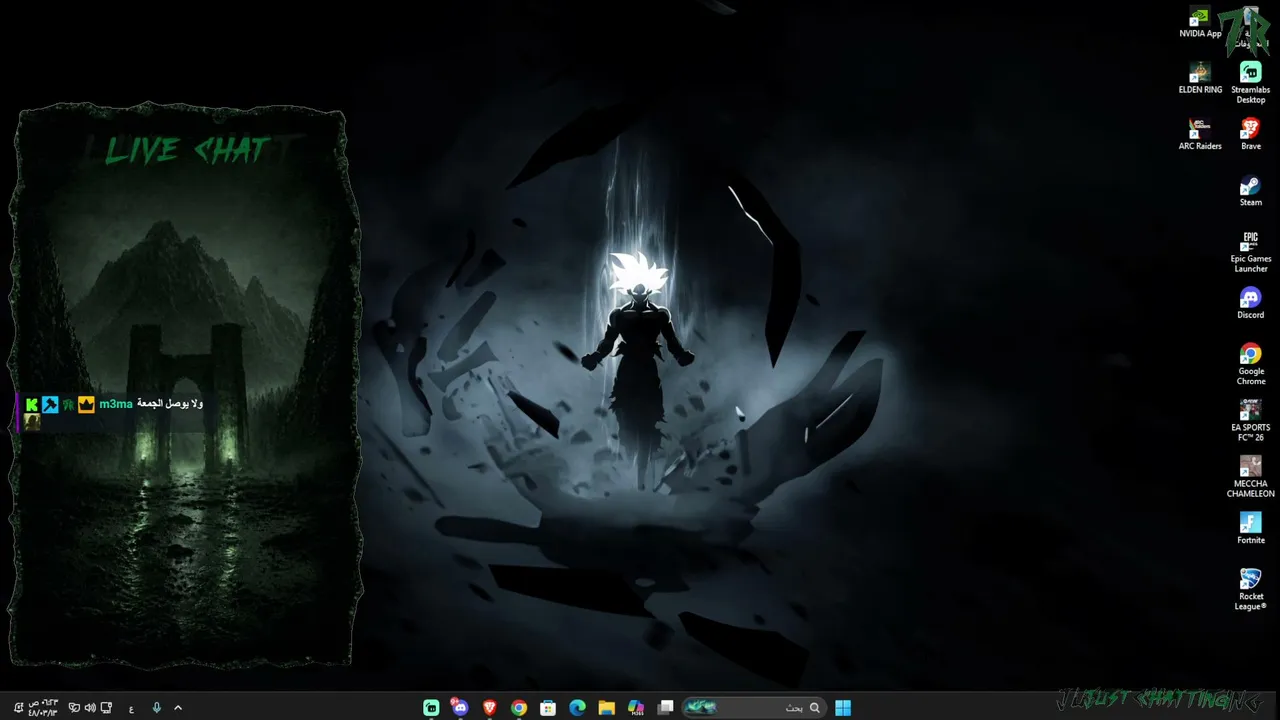1280x720 pixels.
Task: Select the Rocket League desktop shortcut
Action: click(x=1250, y=590)
